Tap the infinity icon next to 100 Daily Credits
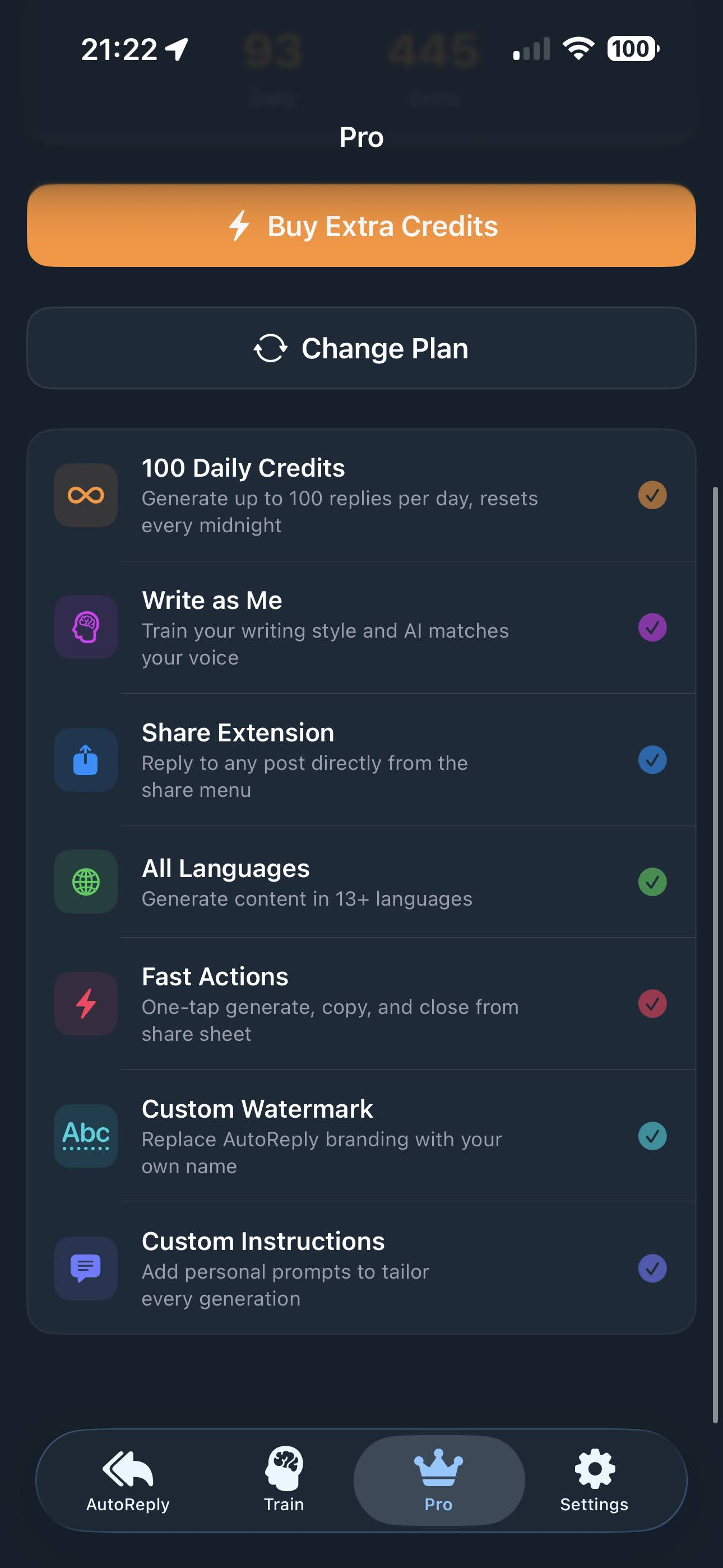The width and height of the screenshot is (723, 1568). (85, 495)
